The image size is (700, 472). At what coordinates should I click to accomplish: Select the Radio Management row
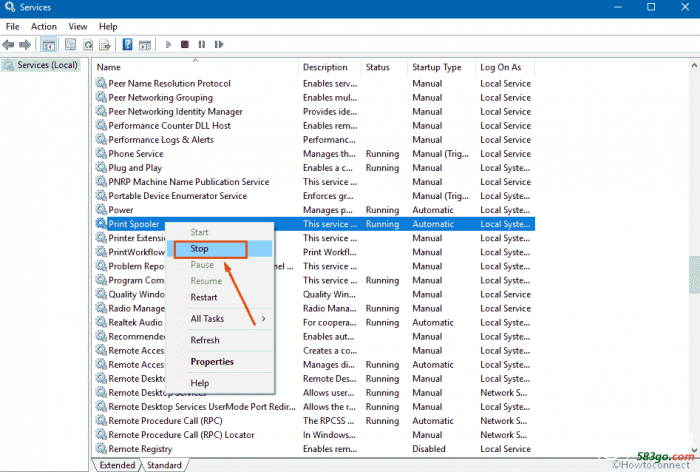[314, 308]
